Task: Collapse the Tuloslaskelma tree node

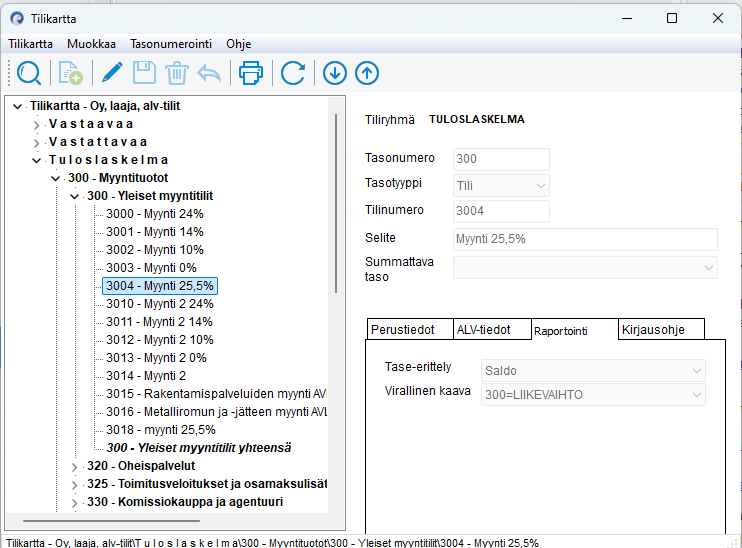Action: (36, 160)
